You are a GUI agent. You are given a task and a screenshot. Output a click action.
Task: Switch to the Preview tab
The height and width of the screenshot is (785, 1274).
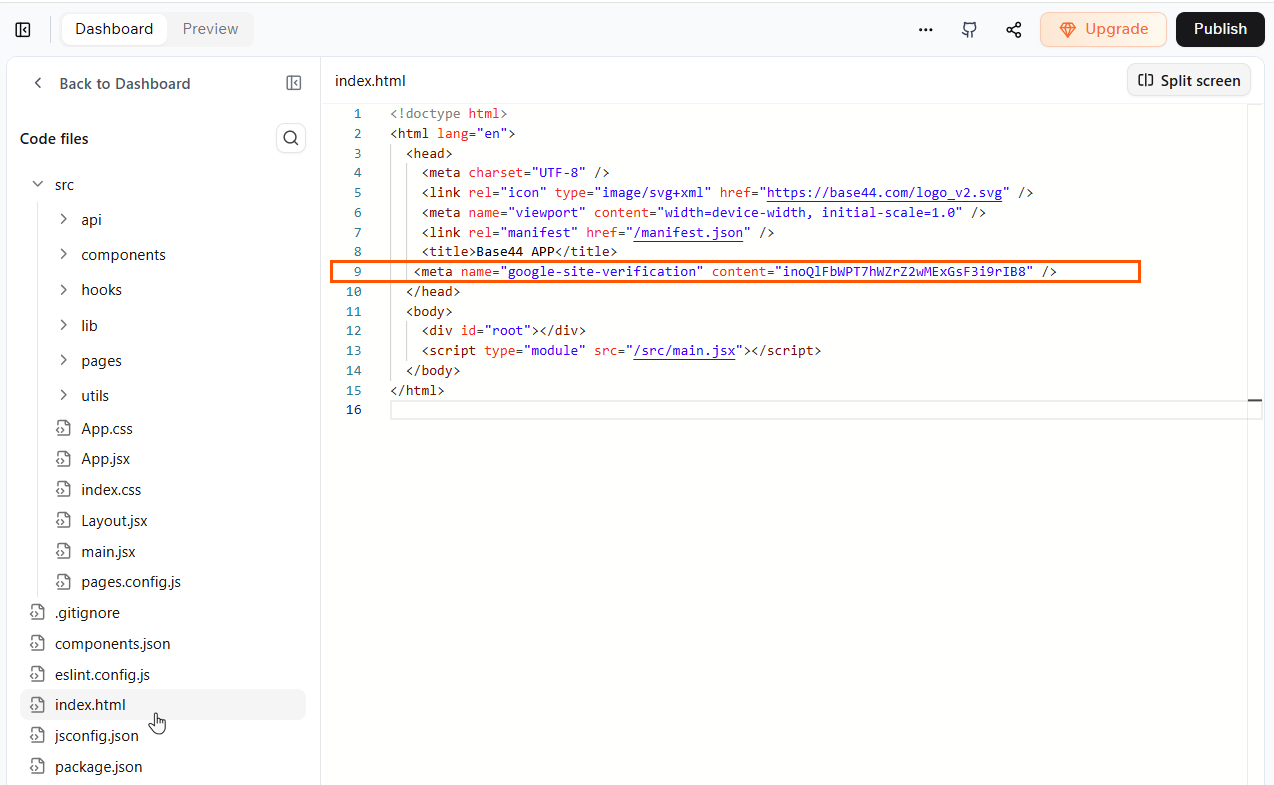click(210, 29)
